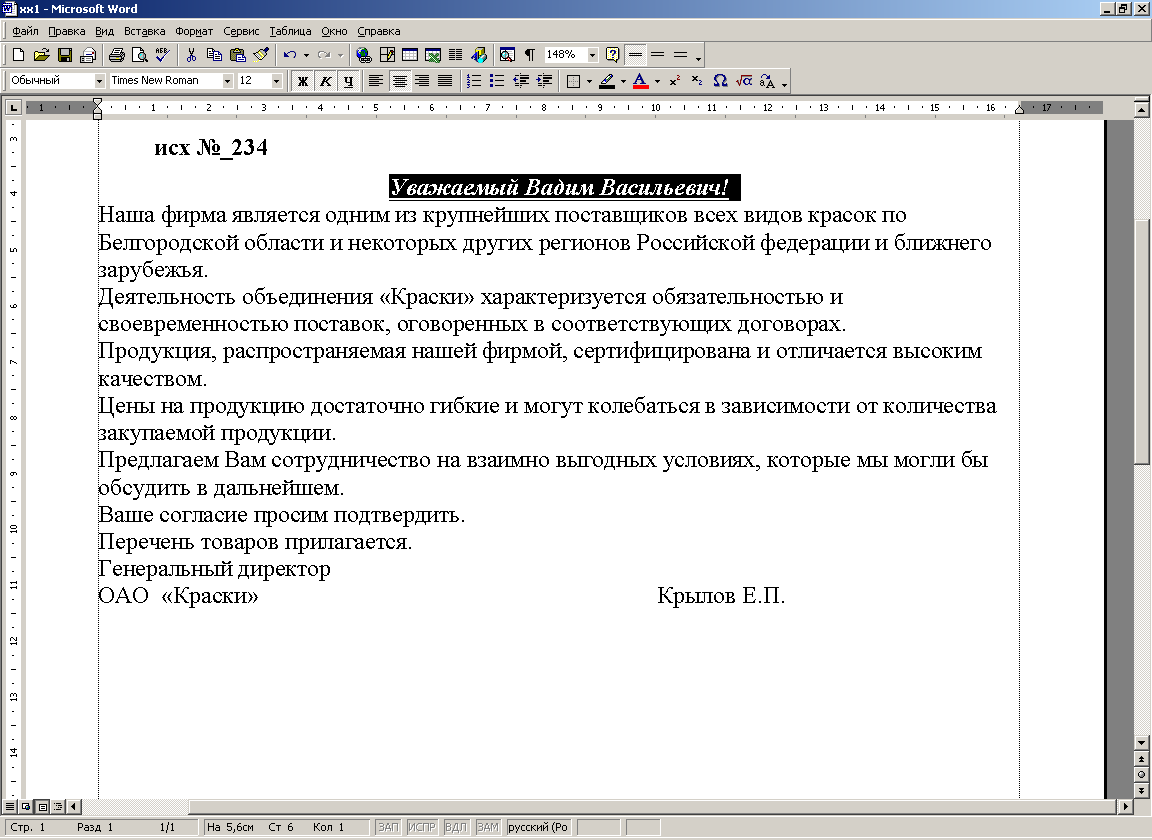This screenshot has height=840, width=1152.
Task: Open Word Help question icon
Action: [613, 54]
